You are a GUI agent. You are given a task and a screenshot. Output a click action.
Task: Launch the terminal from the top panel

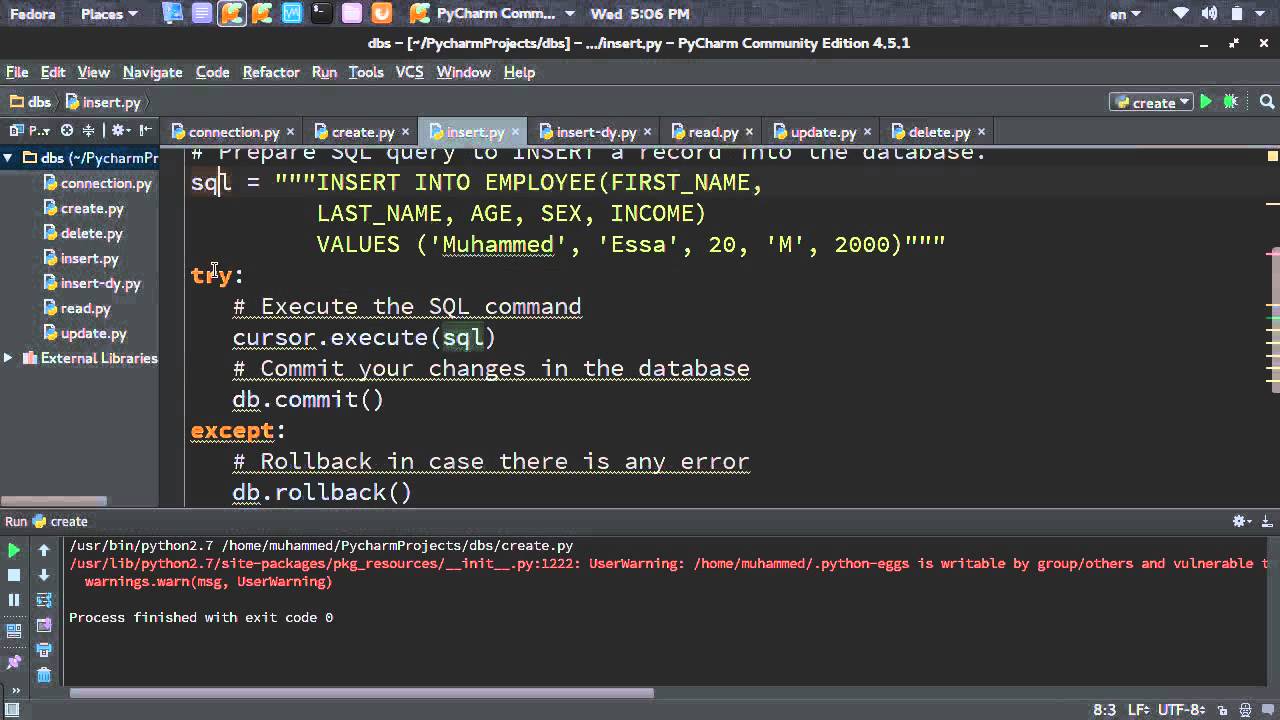[321, 14]
